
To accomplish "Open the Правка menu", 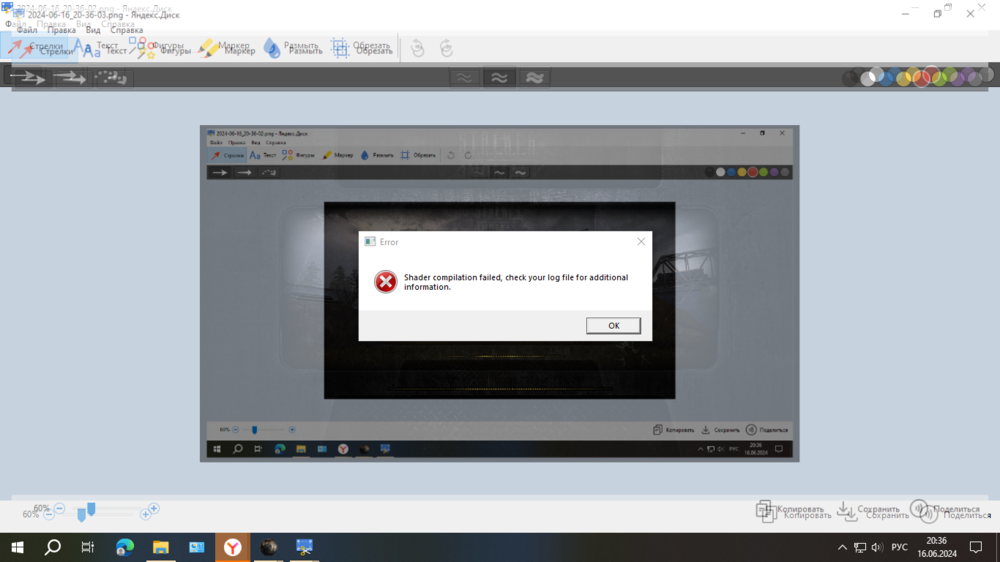I will (x=61, y=30).
